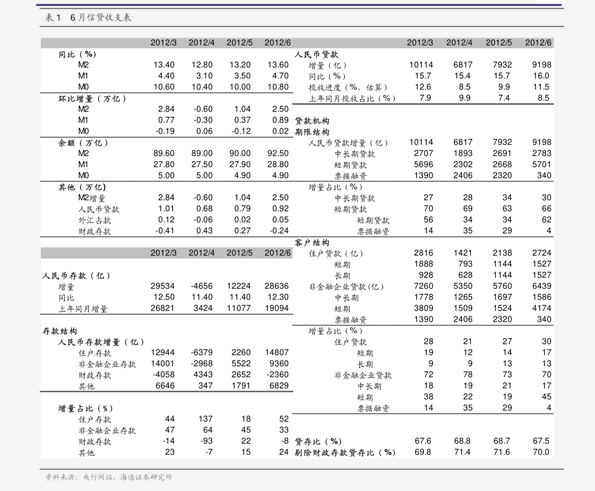Select the 票据融资 value 340 under 期限结构
The height and width of the screenshot is (491, 595).
tap(544, 175)
